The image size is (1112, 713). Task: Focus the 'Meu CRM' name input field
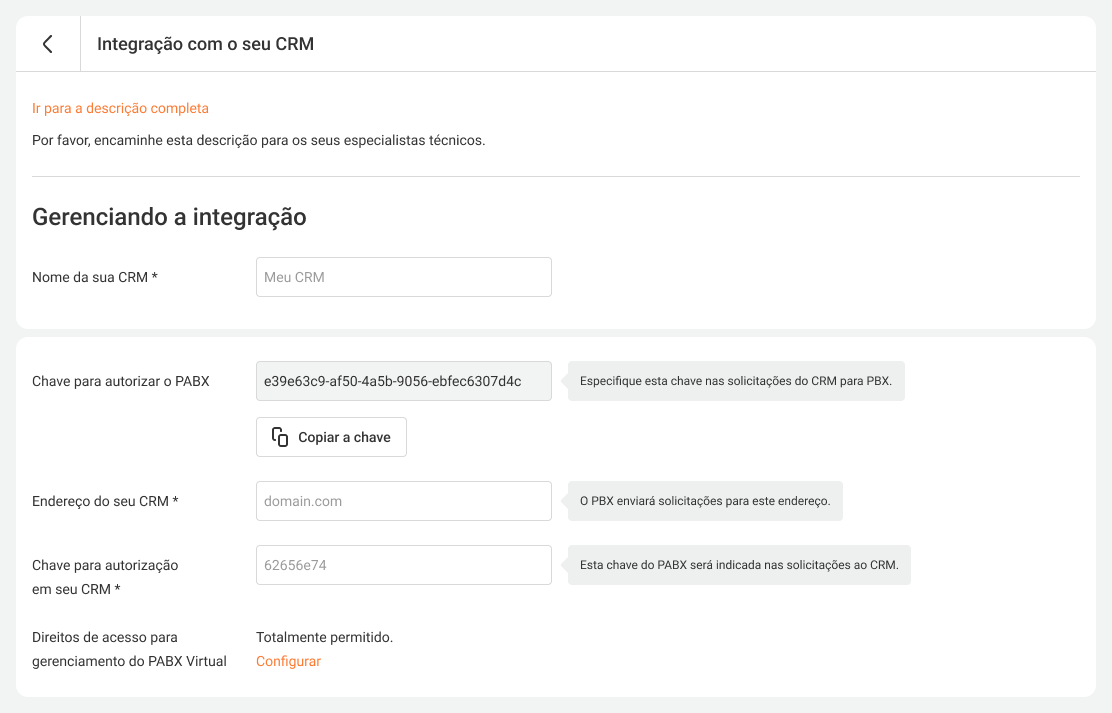pyautogui.click(x=403, y=277)
